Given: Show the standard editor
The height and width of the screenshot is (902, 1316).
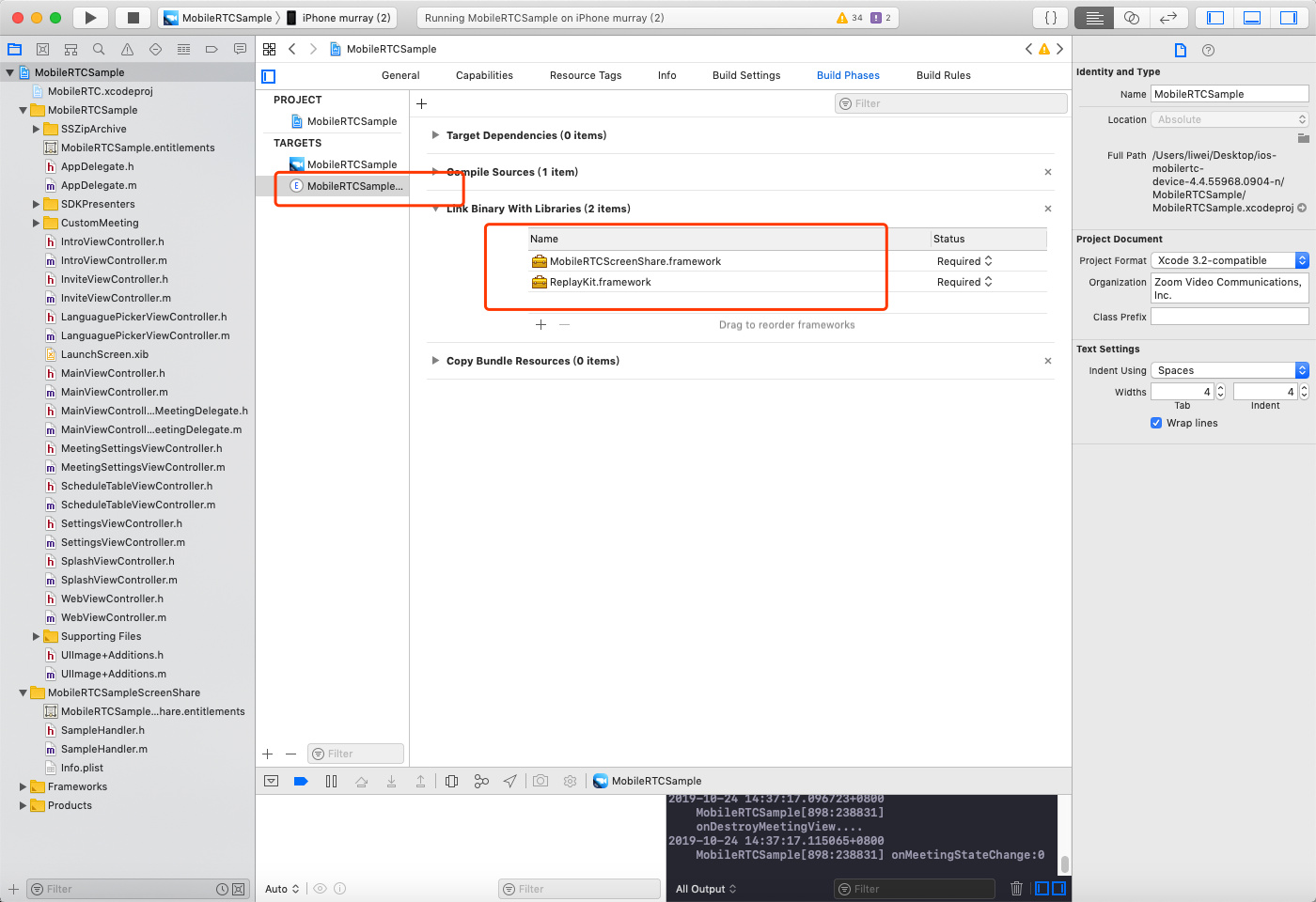Looking at the screenshot, I should [x=1094, y=18].
